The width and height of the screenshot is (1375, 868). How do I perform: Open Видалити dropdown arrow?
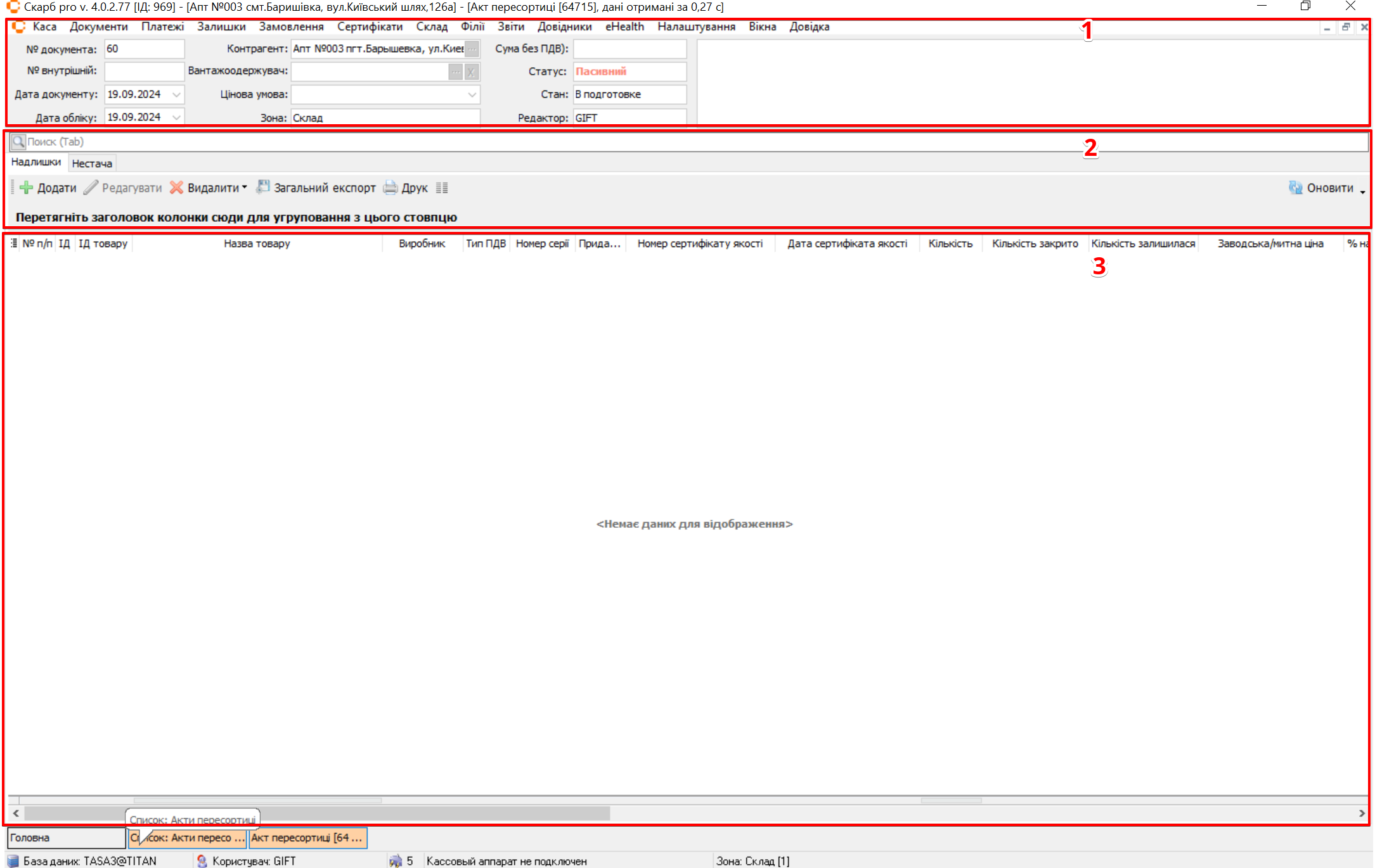pyautogui.click(x=245, y=188)
